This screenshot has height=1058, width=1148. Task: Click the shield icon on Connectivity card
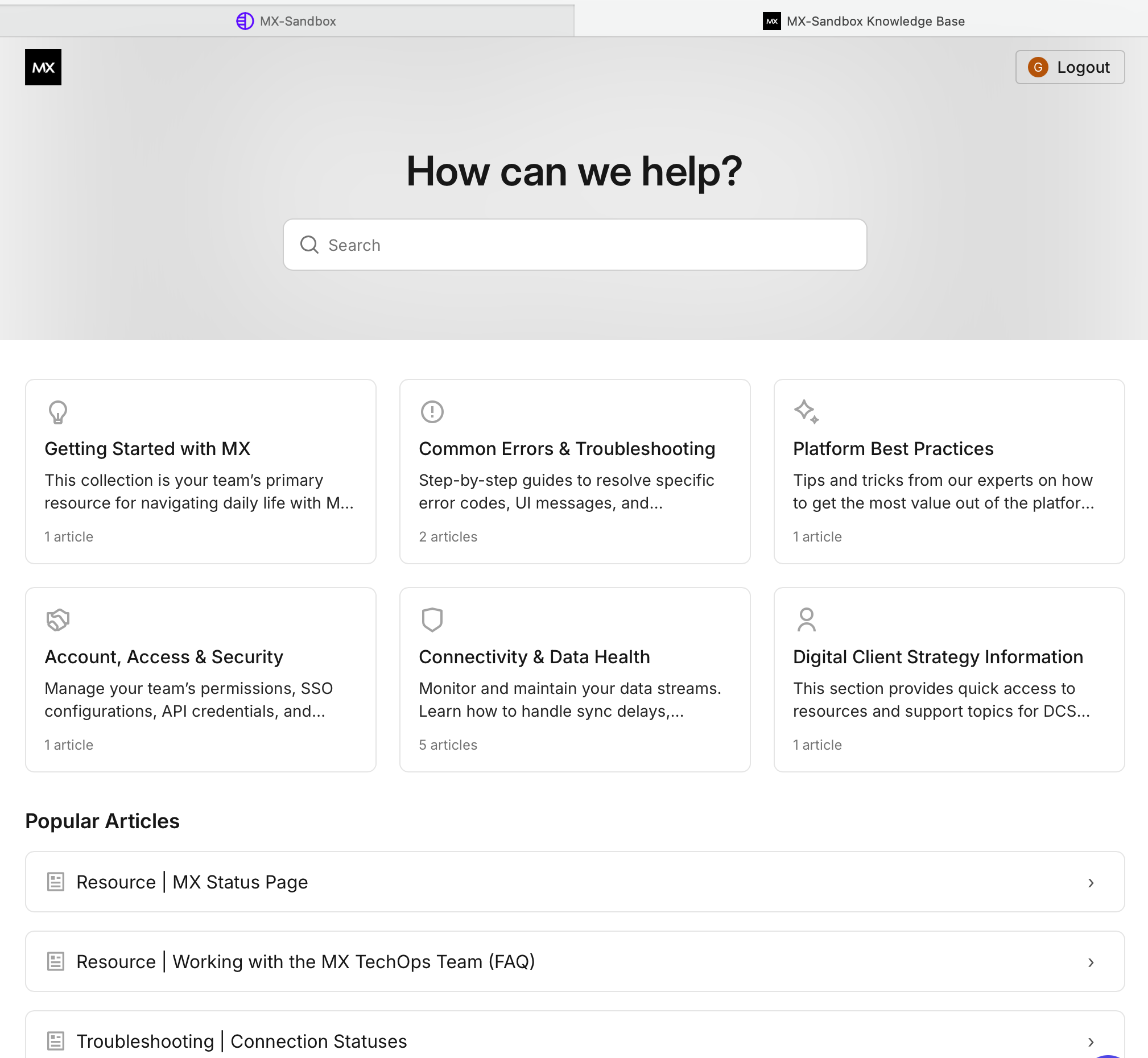(432, 619)
